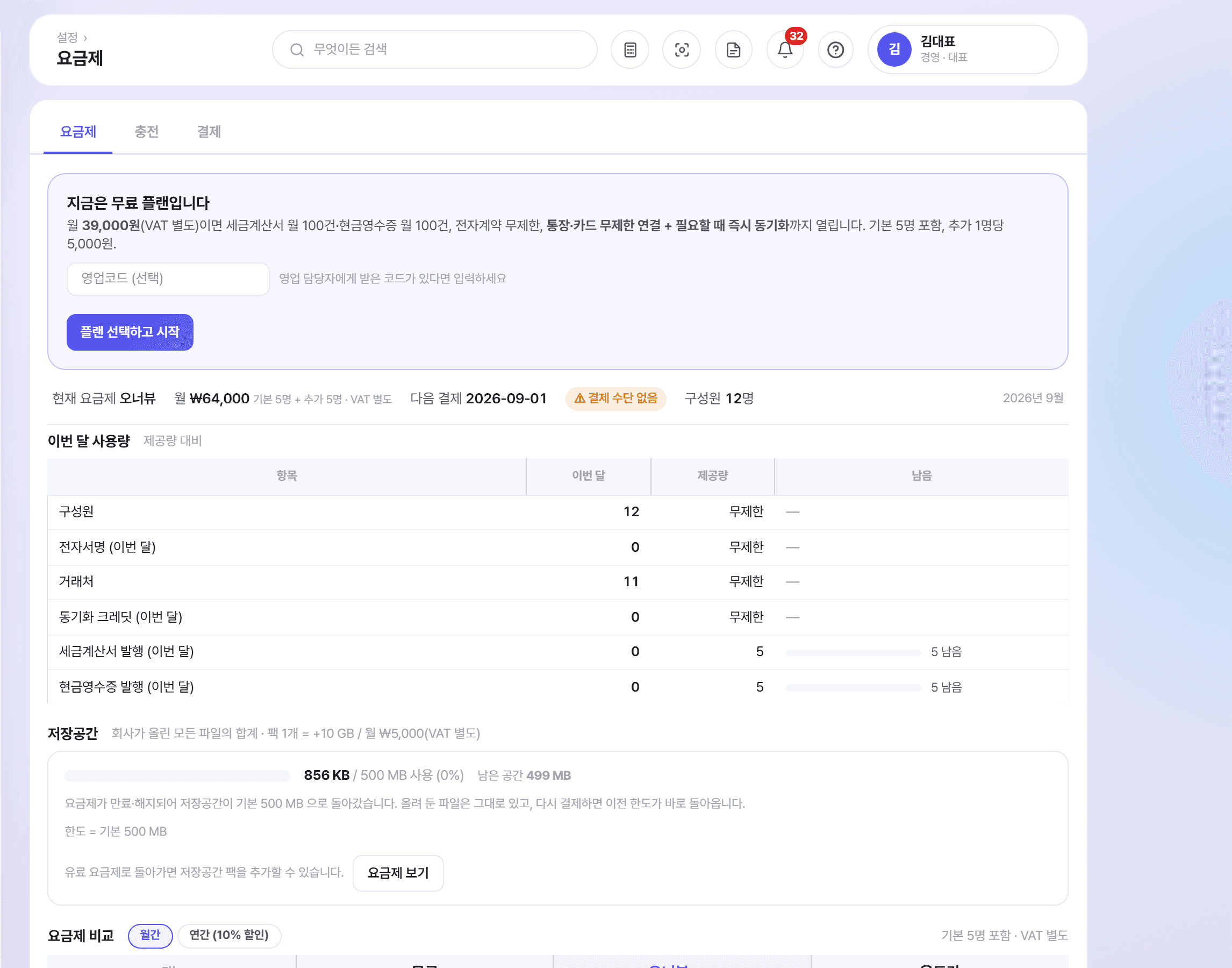Click the 856 KB usage value

[326, 776]
